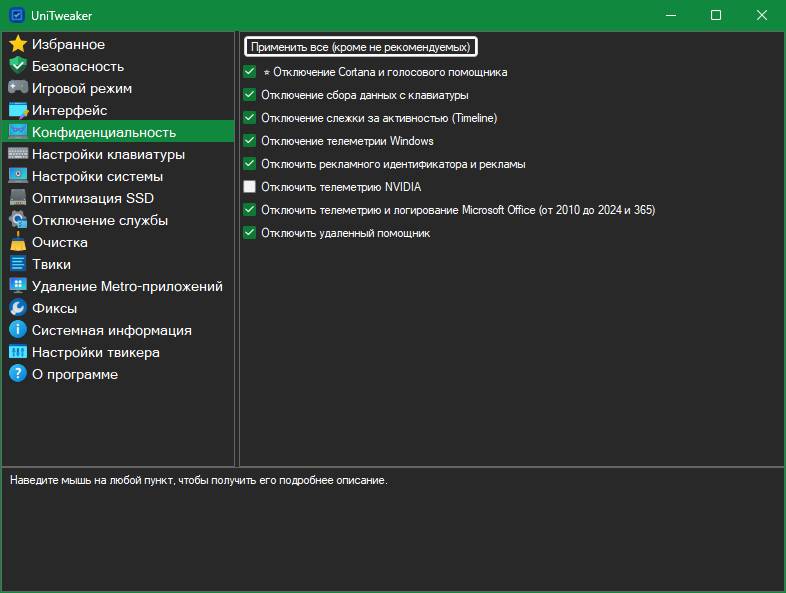Click the wrench icon for Фиксы
Screen dimensions: 786x593
pos(18,308)
